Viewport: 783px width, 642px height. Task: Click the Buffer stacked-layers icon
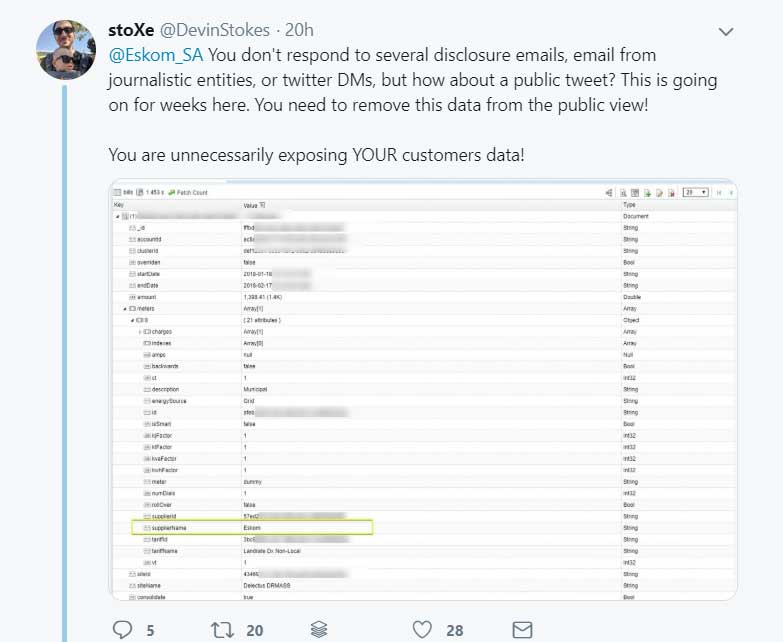319,629
